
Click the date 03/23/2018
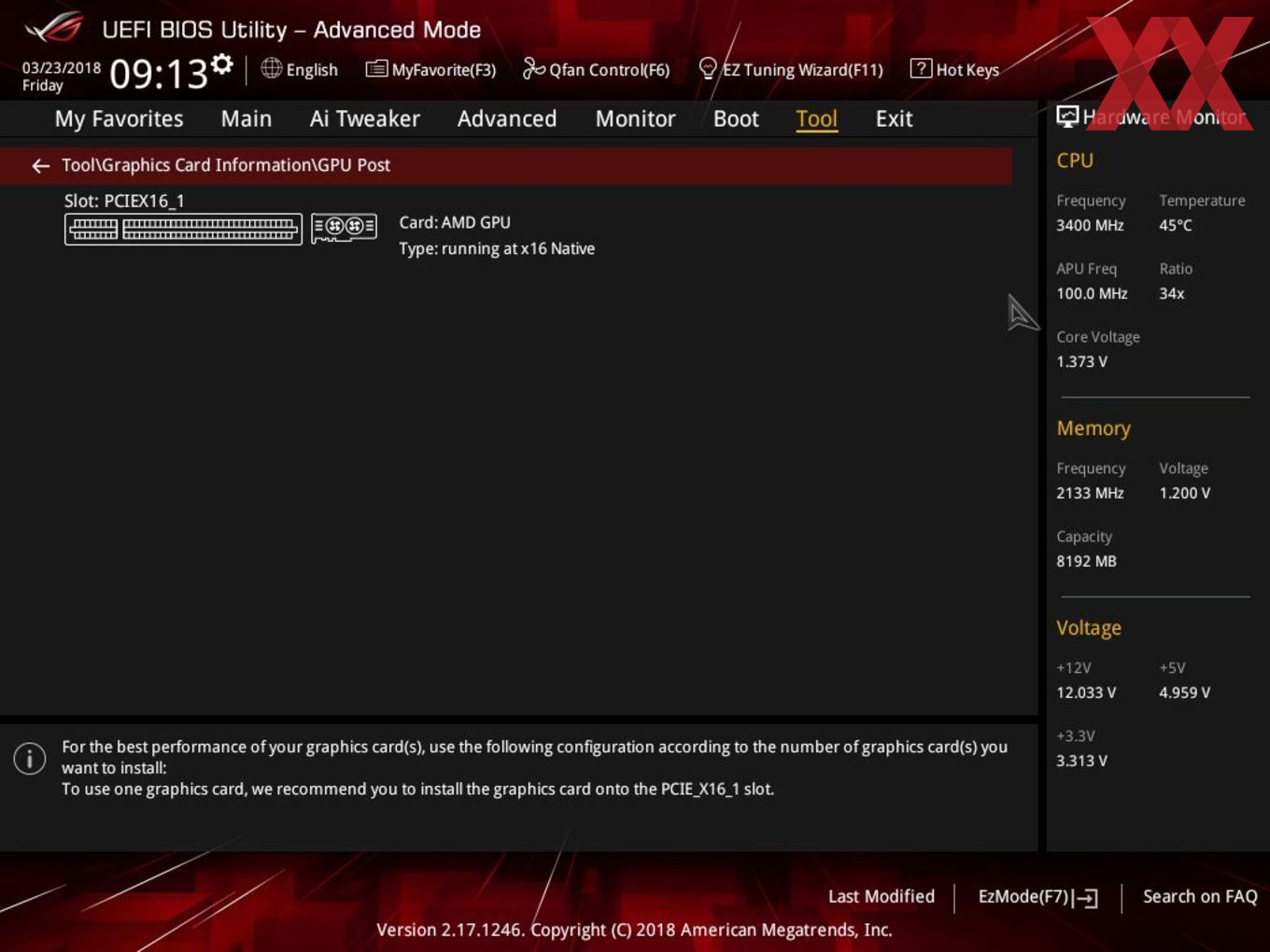62,68
